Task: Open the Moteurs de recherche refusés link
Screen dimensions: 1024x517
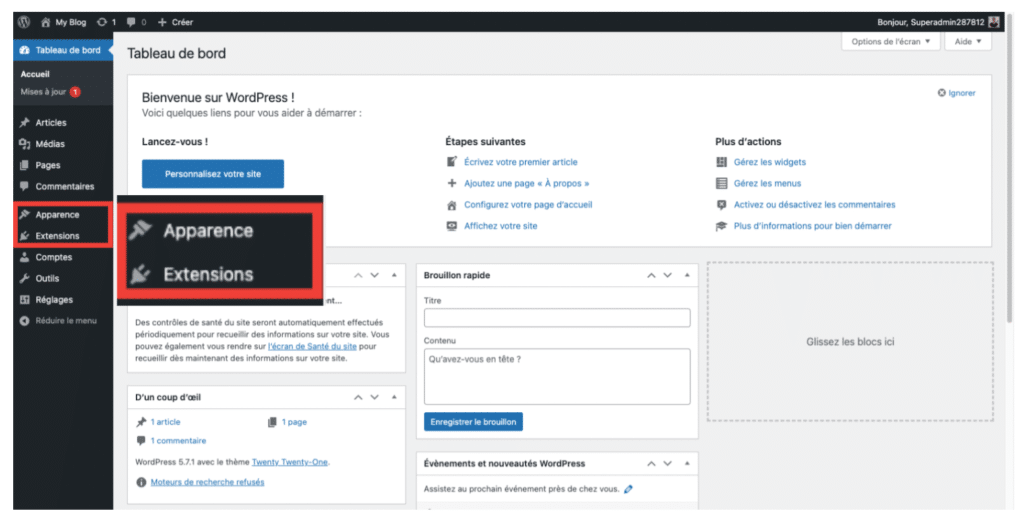Action: [x=208, y=482]
